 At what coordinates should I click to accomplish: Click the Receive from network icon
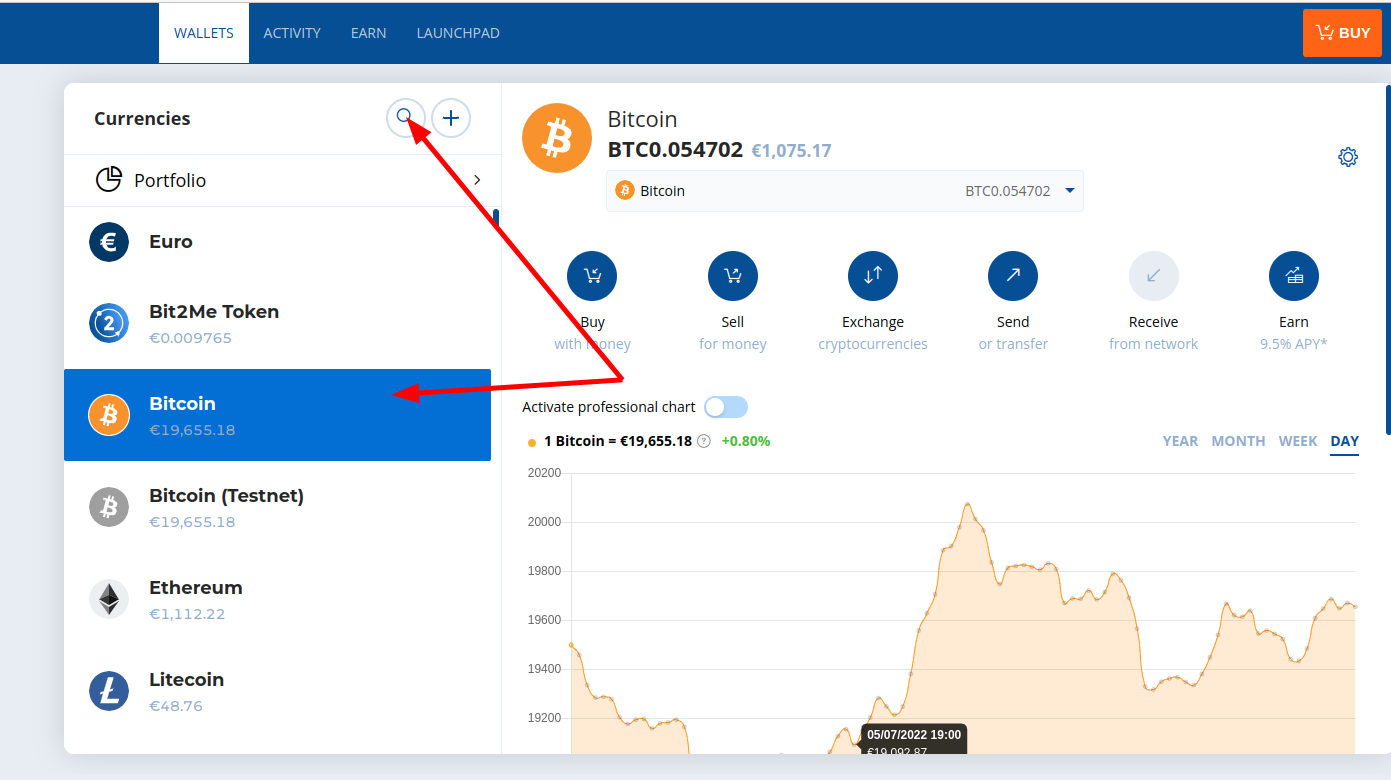tap(1154, 276)
